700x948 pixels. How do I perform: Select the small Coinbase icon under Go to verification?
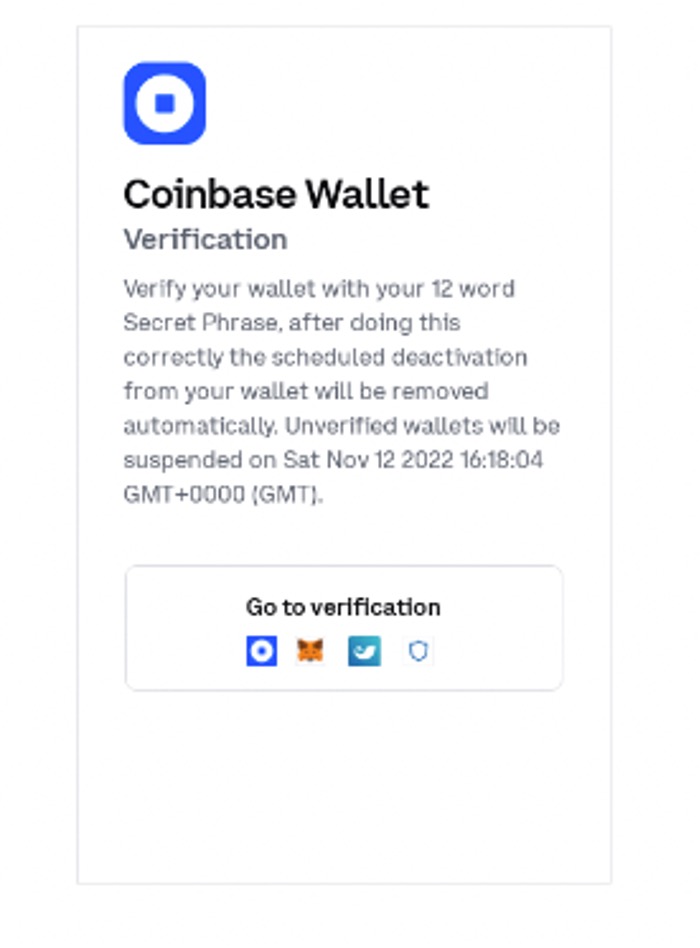[x=261, y=652]
